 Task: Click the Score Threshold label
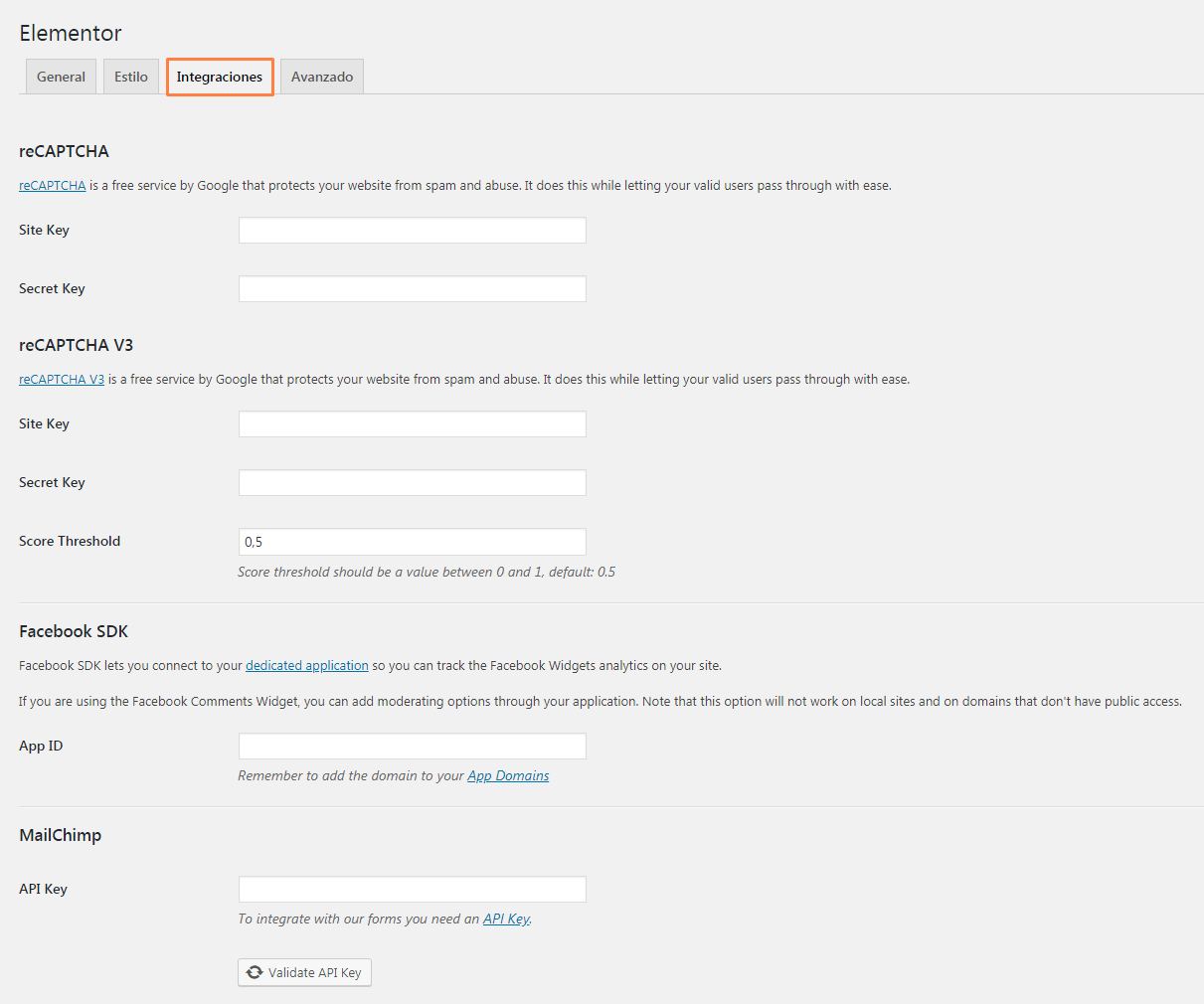click(70, 542)
